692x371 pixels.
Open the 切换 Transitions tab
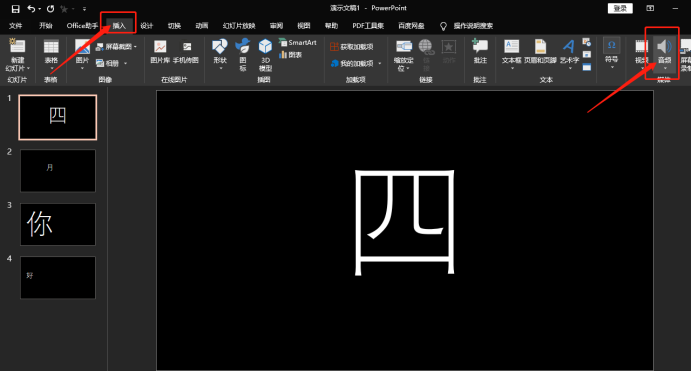(x=174, y=26)
